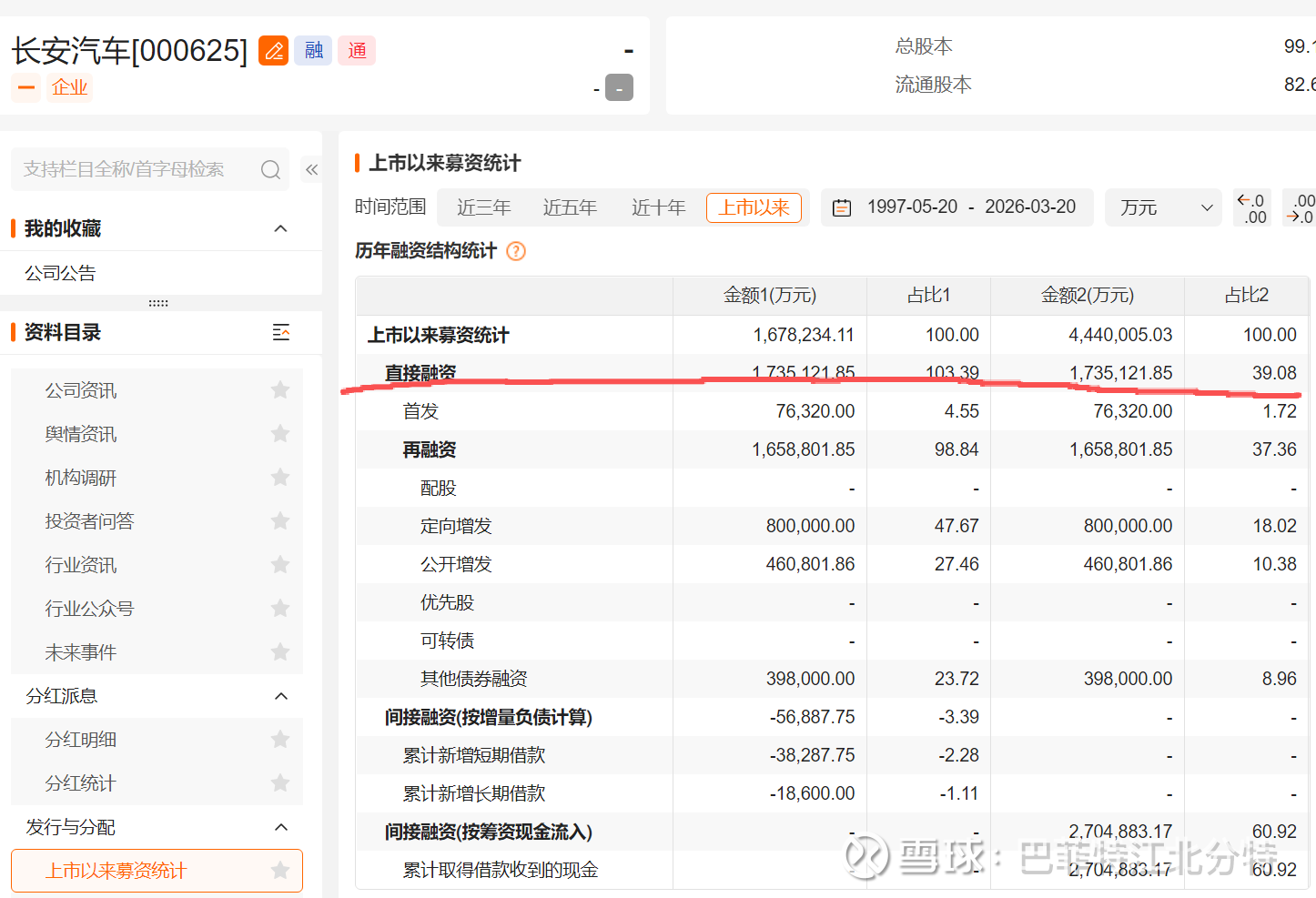
Task: Collapse sidebar with double-chevron icon
Action: 311,170
